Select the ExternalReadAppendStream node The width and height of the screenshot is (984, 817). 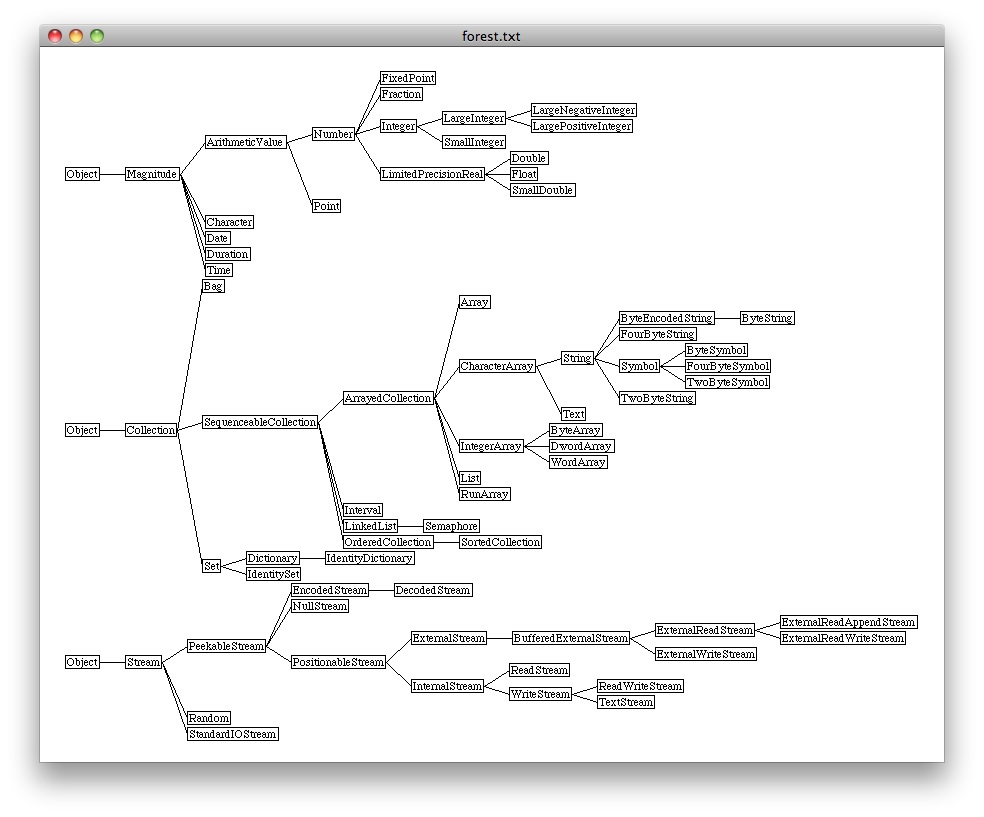point(848,622)
